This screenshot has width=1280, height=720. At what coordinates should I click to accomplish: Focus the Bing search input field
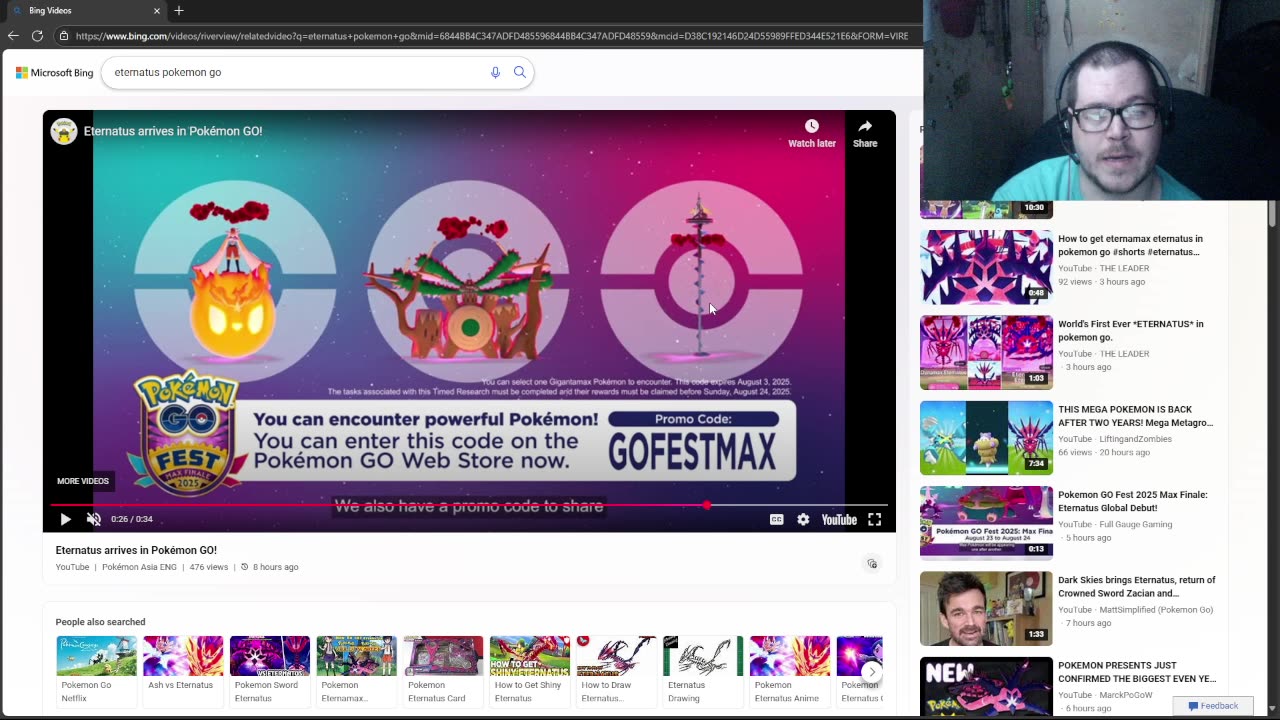[295, 72]
